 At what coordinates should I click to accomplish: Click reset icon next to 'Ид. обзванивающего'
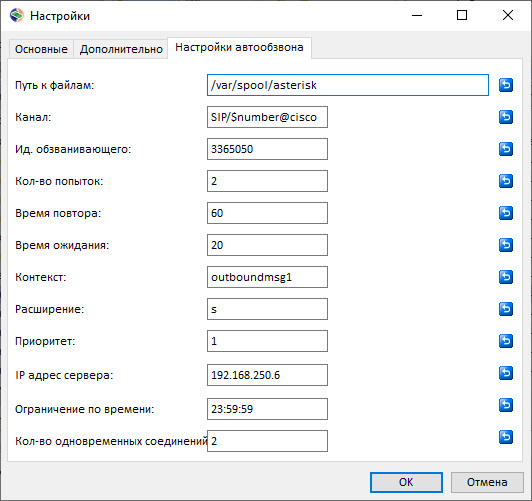click(x=506, y=149)
